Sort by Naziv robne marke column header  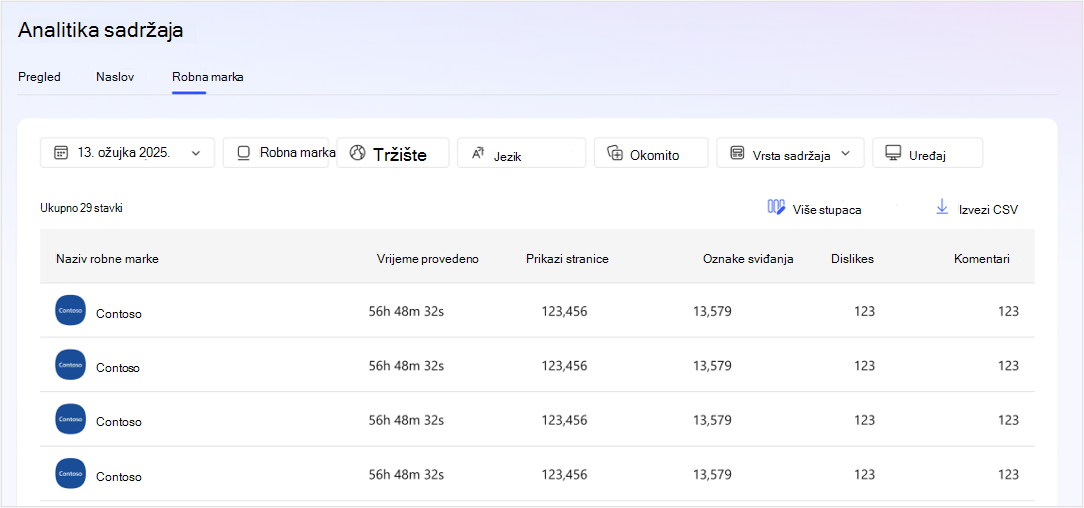coord(107,259)
